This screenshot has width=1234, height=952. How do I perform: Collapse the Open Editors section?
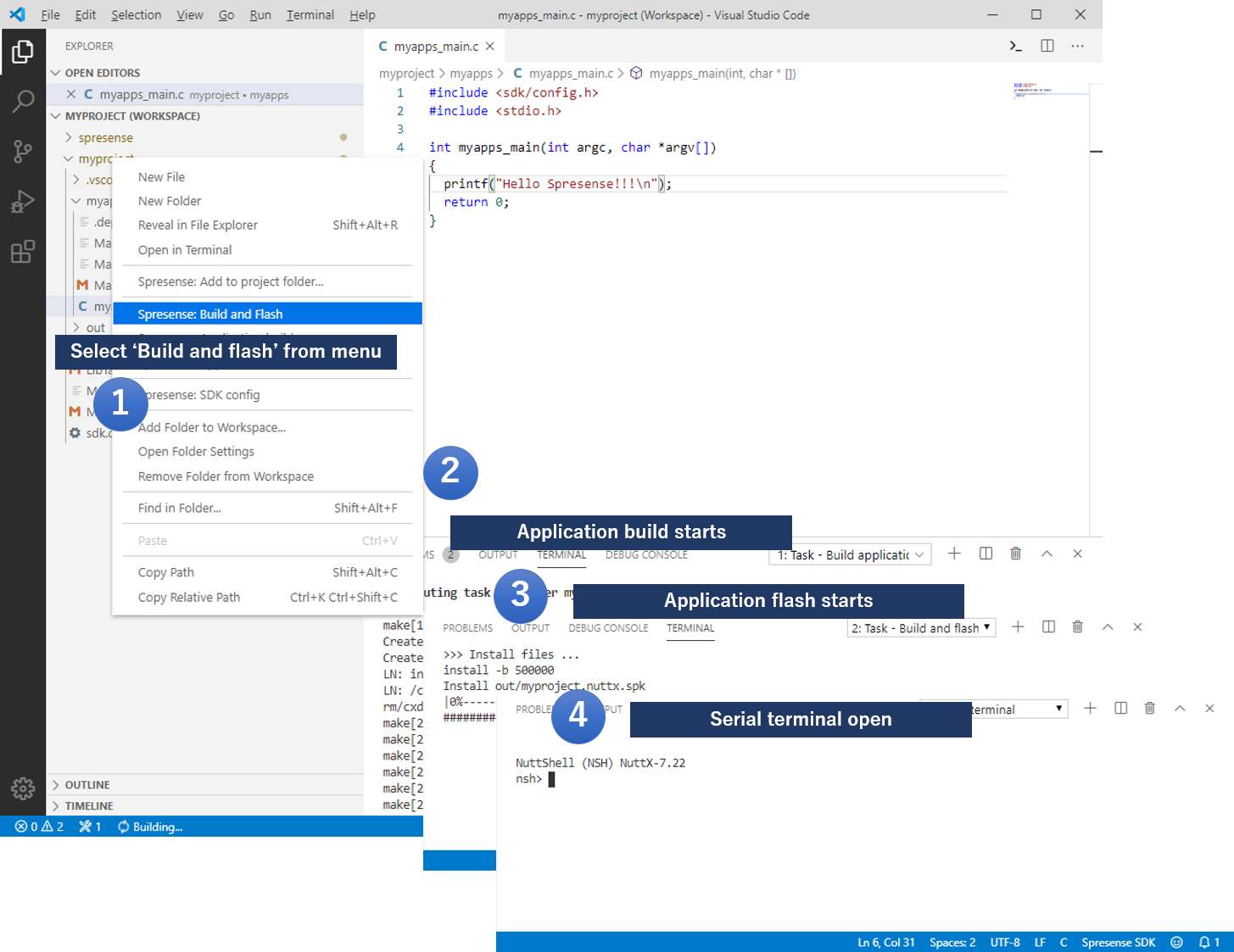tap(102, 73)
